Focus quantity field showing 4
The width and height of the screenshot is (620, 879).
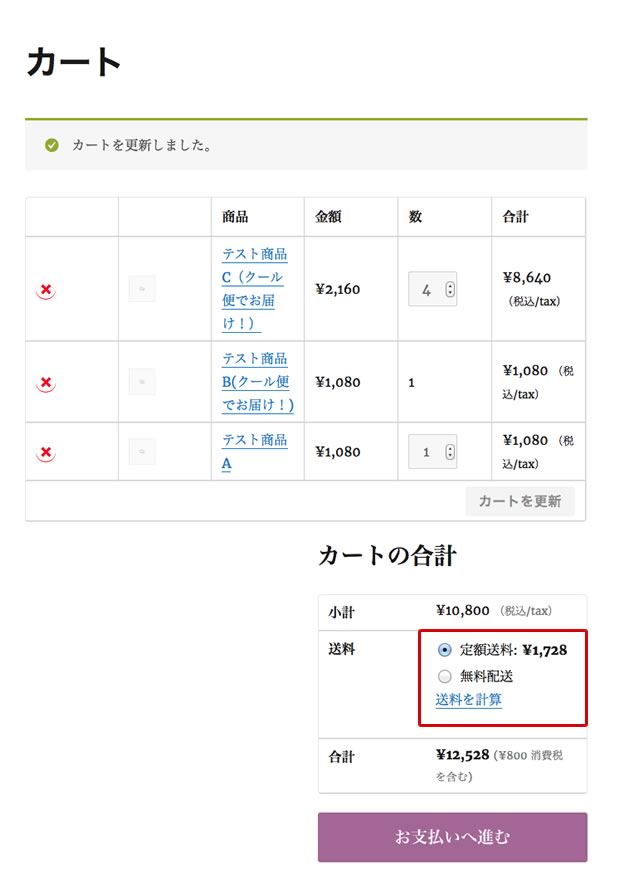(x=432, y=289)
